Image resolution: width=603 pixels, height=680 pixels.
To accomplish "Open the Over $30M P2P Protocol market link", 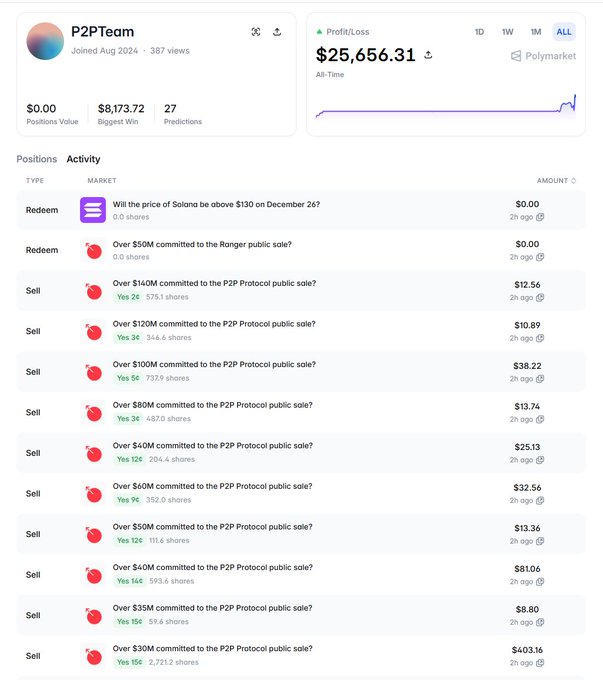I will [x=212, y=648].
